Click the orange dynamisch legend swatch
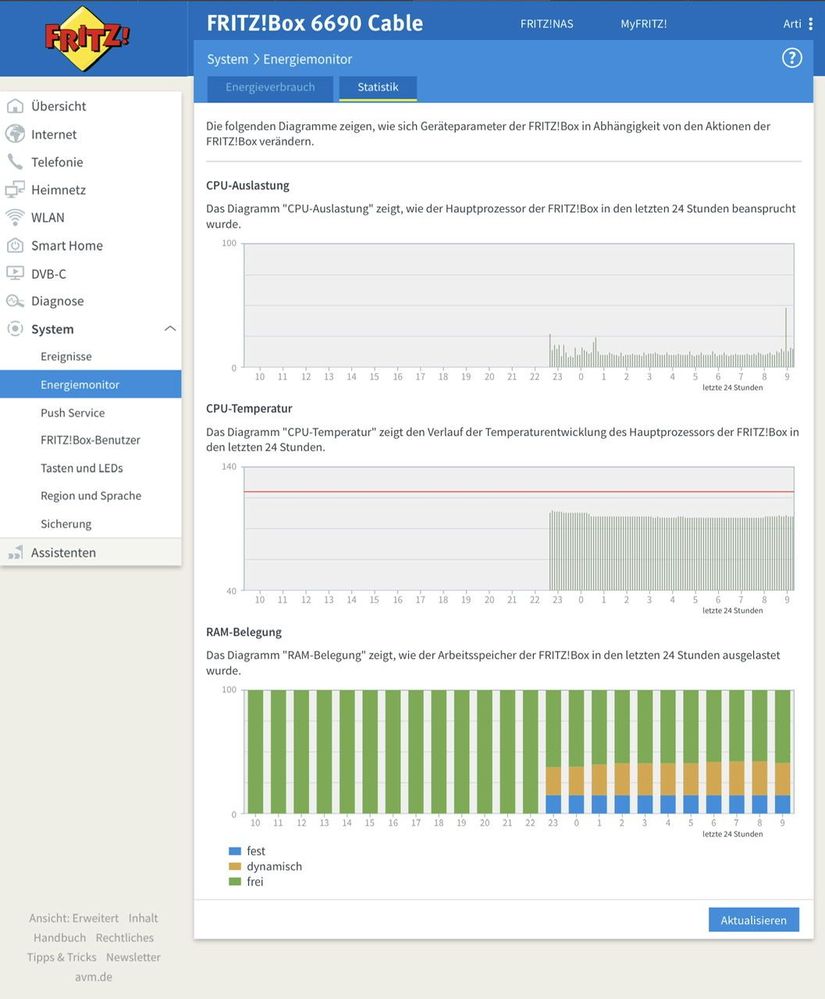This screenshot has width=825, height=999. (x=234, y=866)
